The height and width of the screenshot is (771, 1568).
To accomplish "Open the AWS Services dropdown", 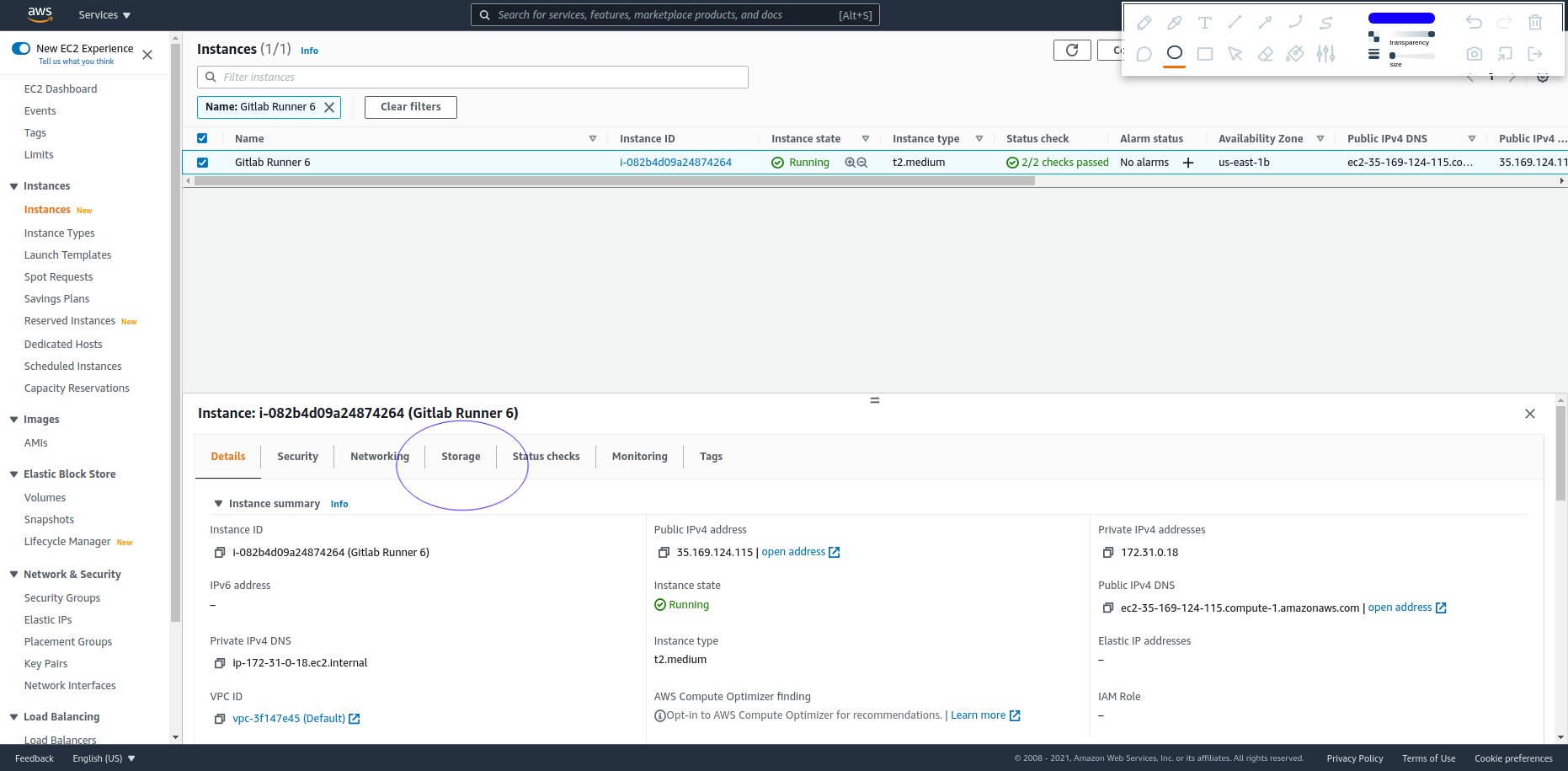I will coord(104,15).
